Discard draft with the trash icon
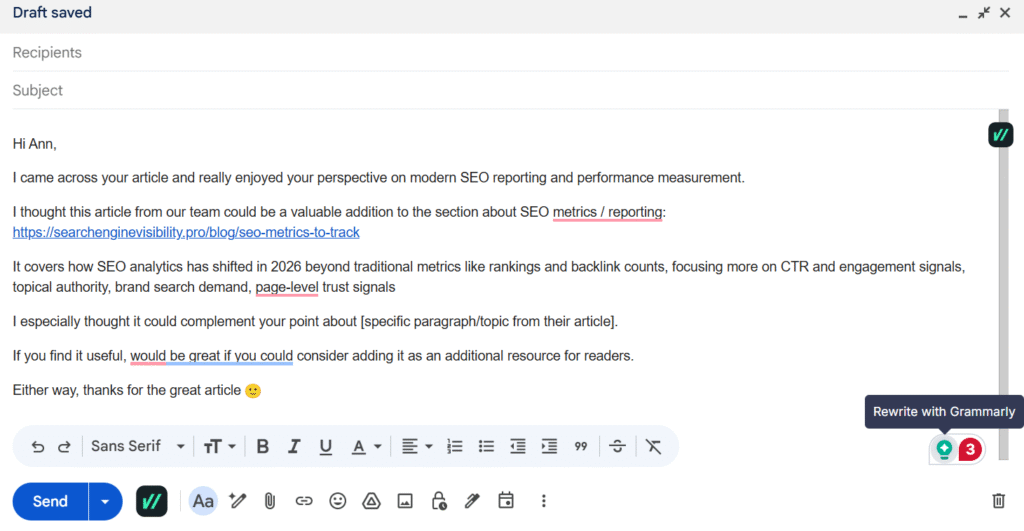This screenshot has width=1024, height=531. pyautogui.click(x=999, y=501)
